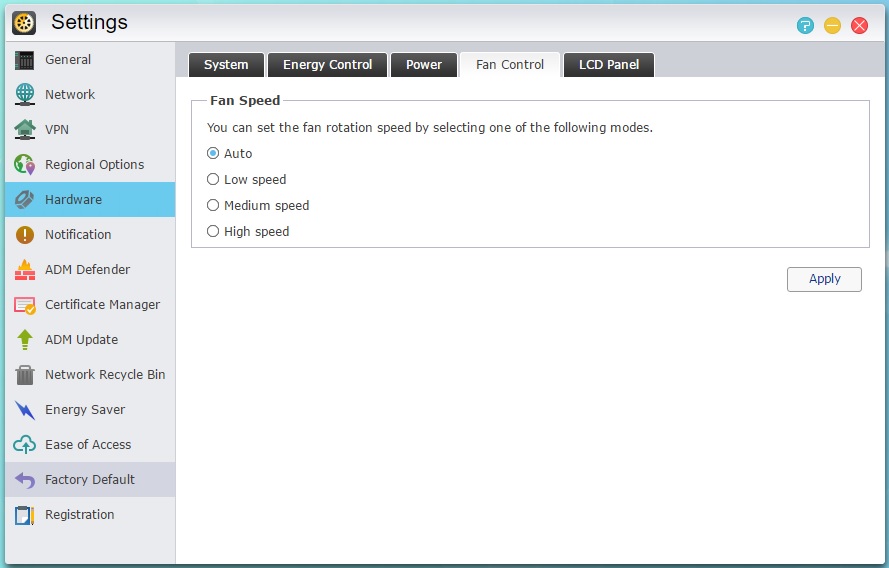Image resolution: width=889 pixels, height=568 pixels.
Task: Switch to the System tab
Action: click(x=226, y=65)
